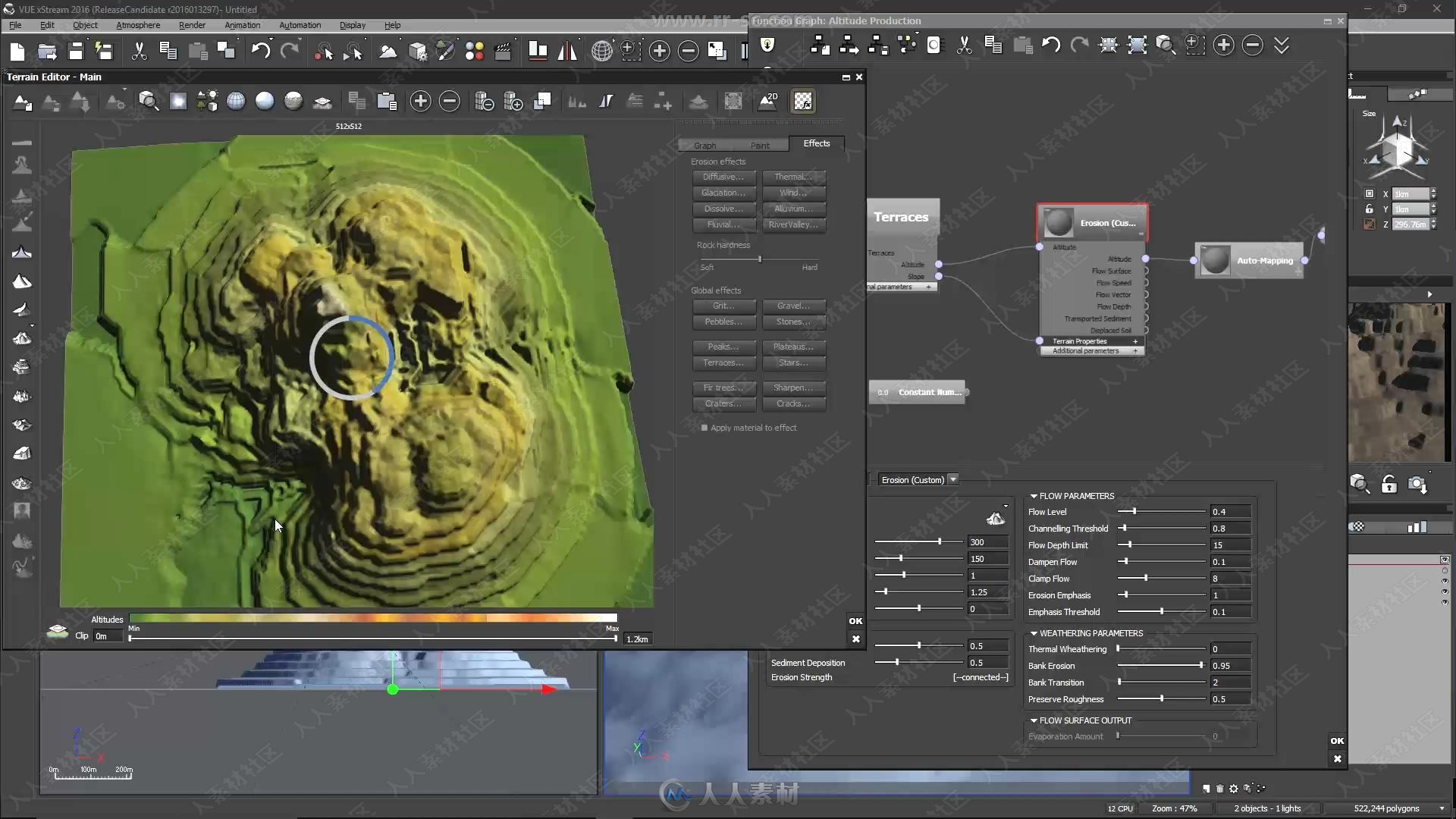Toggle the Terraces effect button
This screenshot has width=1456, height=819.
point(723,362)
